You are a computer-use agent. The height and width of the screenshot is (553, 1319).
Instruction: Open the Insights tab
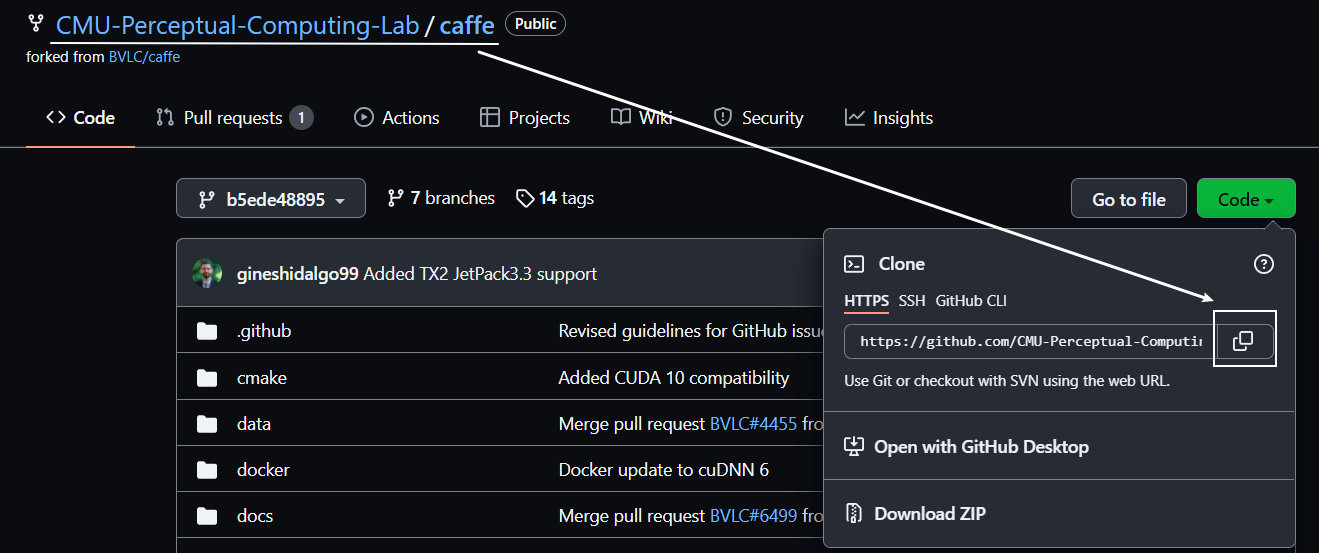point(889,118)
